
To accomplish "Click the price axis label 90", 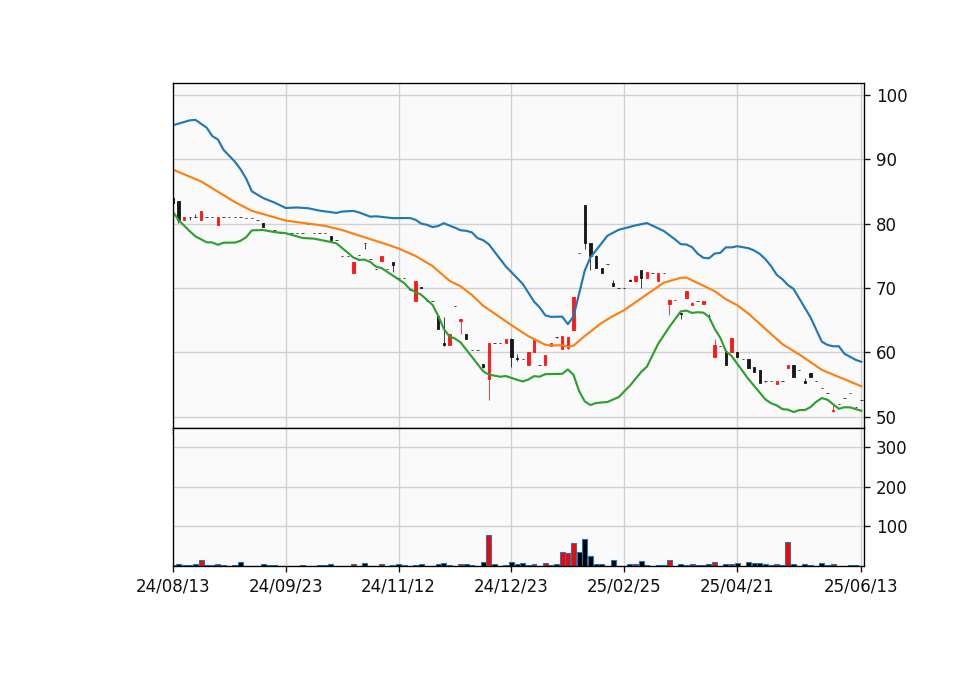I will pyautogui.click(x=887, y=160).
